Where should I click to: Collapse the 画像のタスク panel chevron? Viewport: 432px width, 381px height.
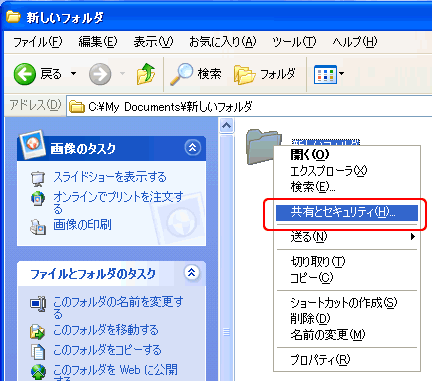(x=193, y=147)
